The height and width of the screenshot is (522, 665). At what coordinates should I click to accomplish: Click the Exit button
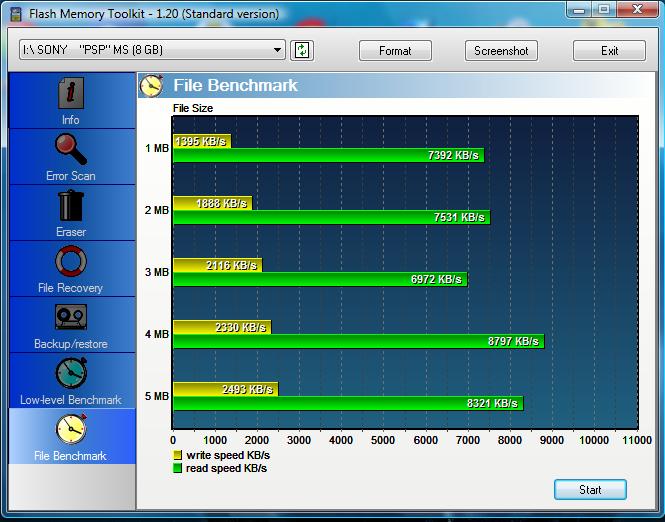[x=609, y=51]
